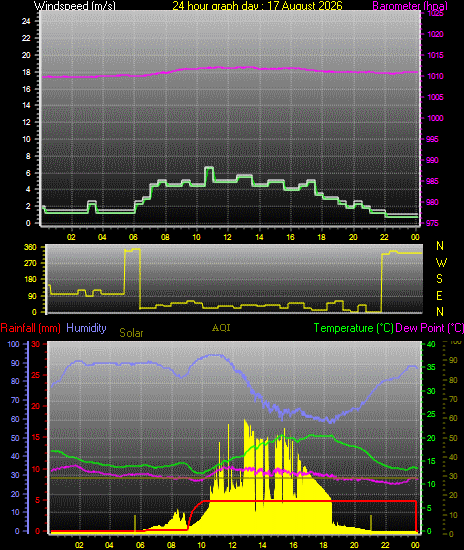Click the 360 value on wind direction axis

(30, 247)
